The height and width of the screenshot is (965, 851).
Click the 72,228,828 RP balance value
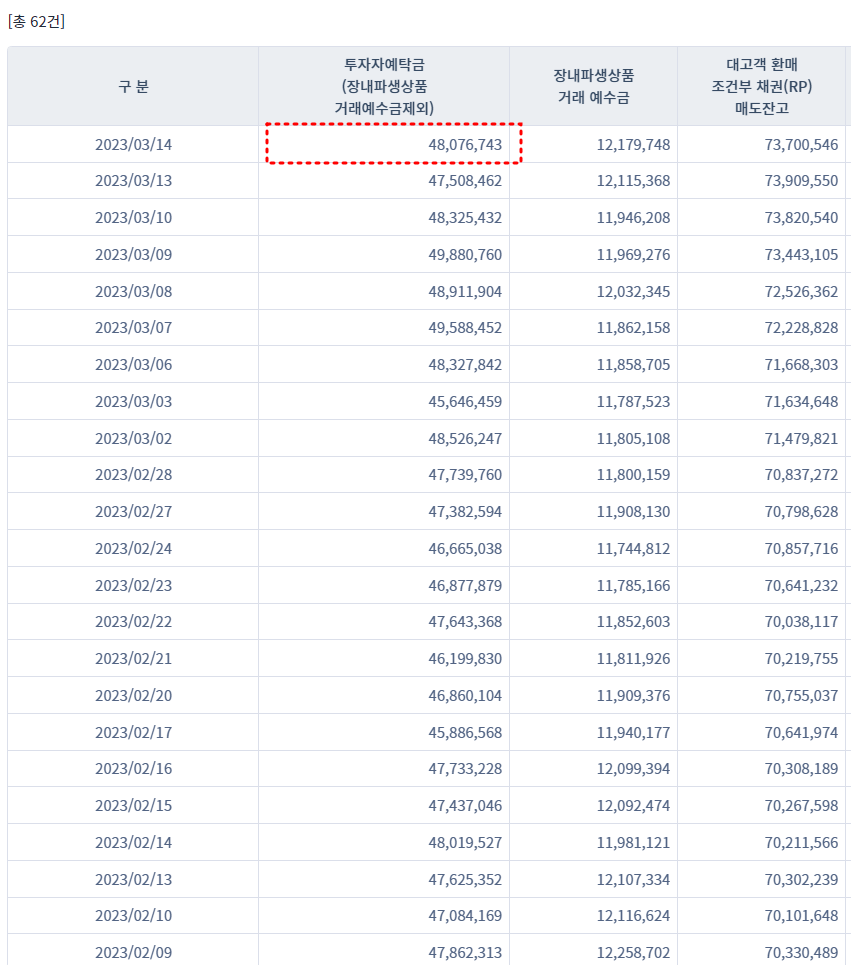pyautogui.click(x=801, y=328)
